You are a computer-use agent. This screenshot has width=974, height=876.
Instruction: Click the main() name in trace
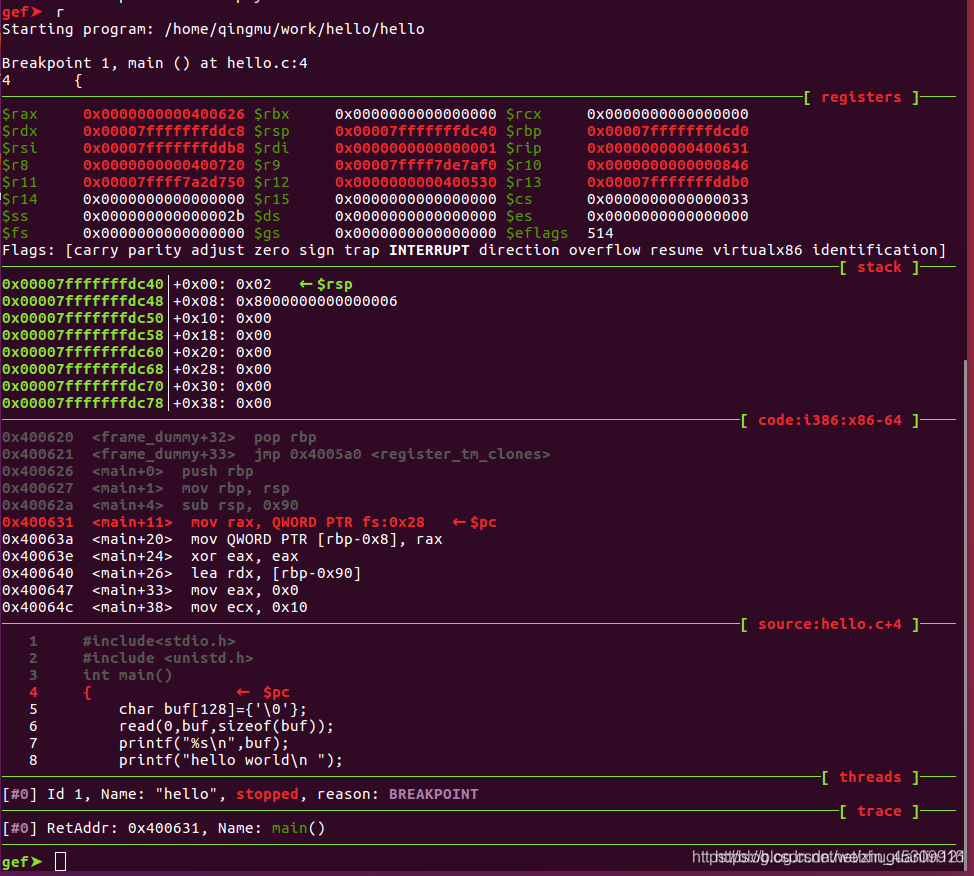tap(298, 829)
